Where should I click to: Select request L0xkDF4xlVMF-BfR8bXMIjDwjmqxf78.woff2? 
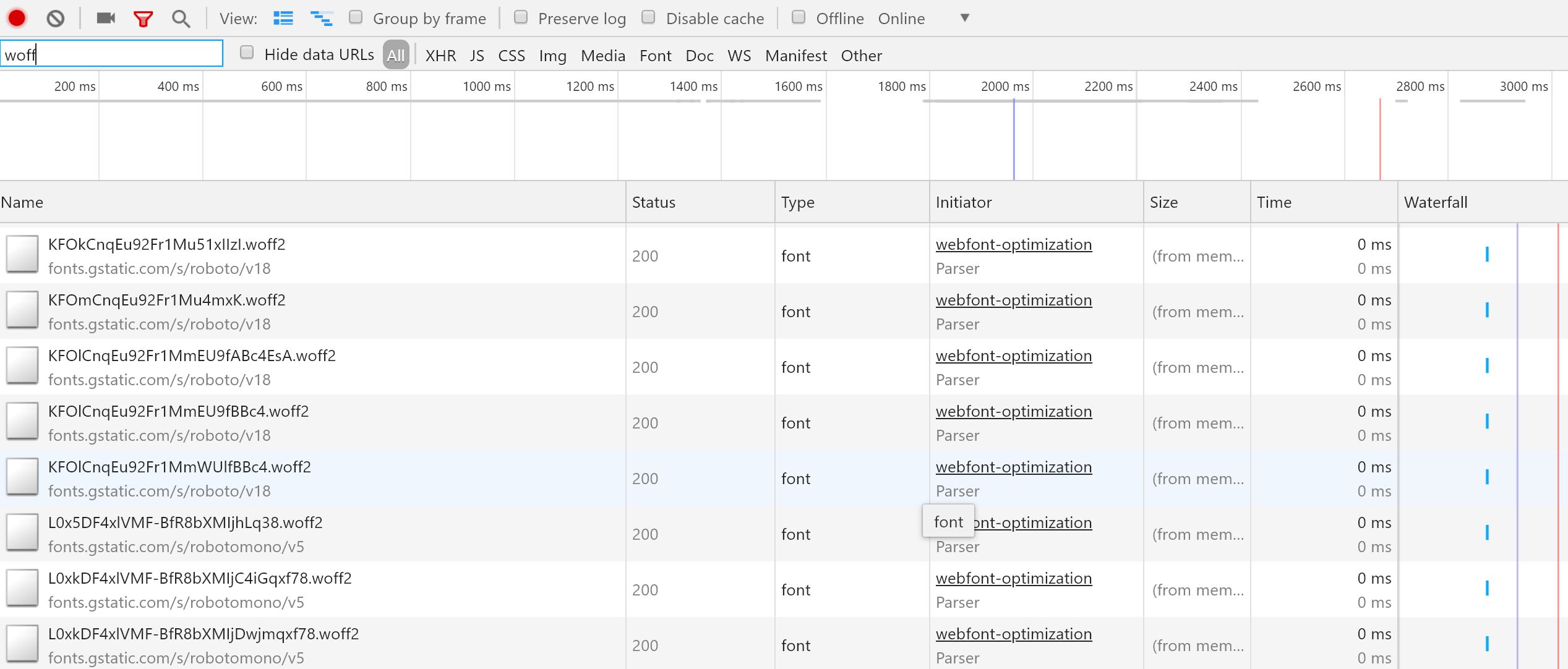(203, 634)
